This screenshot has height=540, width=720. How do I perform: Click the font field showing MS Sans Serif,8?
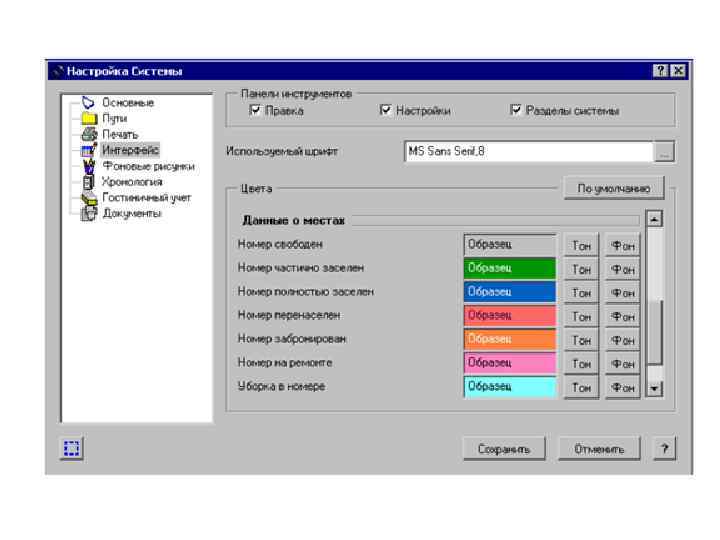coord(529,152)
